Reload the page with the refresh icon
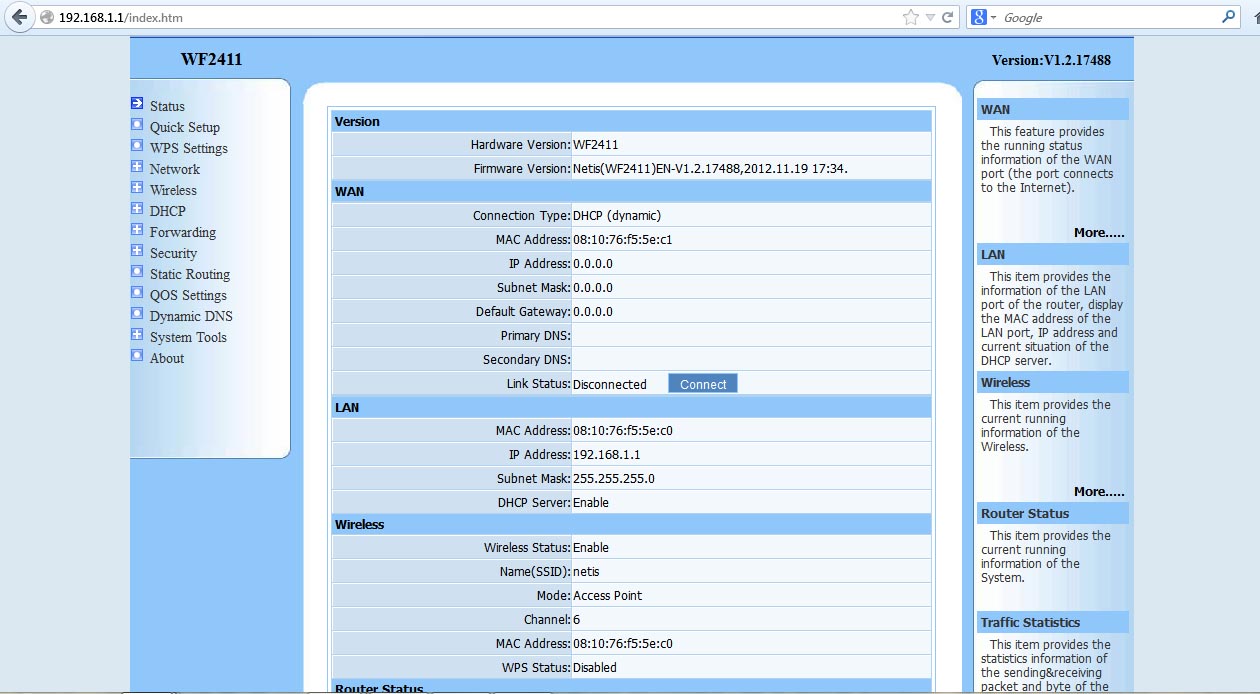1260x694 pixels. (x=947, y=17)
